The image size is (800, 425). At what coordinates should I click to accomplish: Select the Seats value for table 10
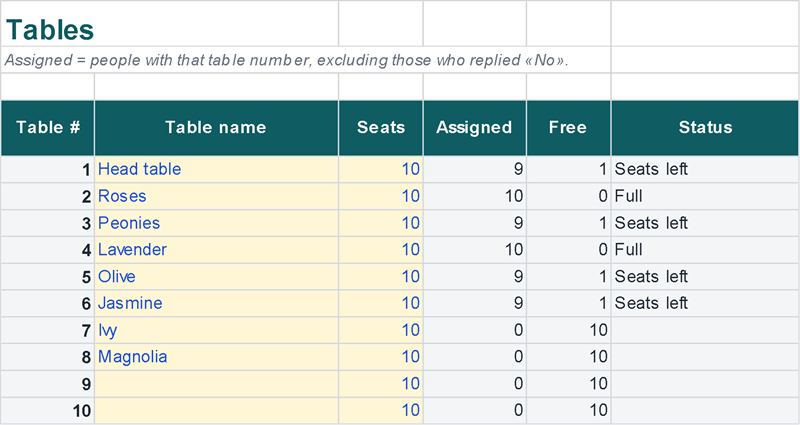pos(381,411)
